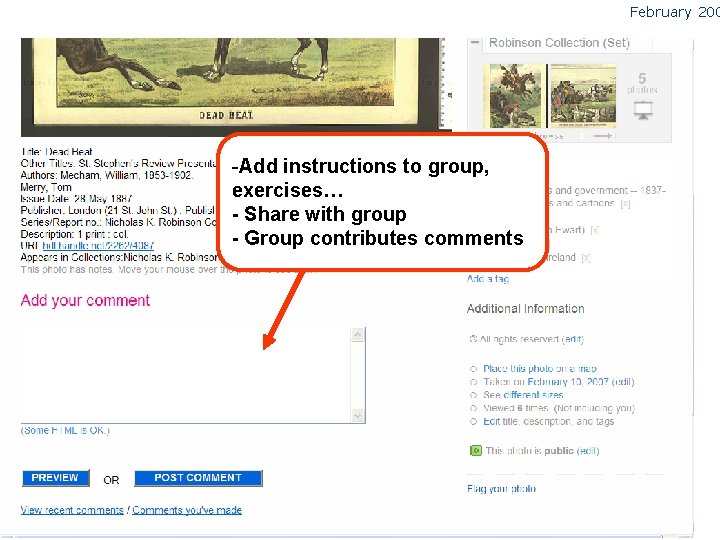The image size is (720, 540).
Task: Open View recent comments link
Action: (72, 510)
